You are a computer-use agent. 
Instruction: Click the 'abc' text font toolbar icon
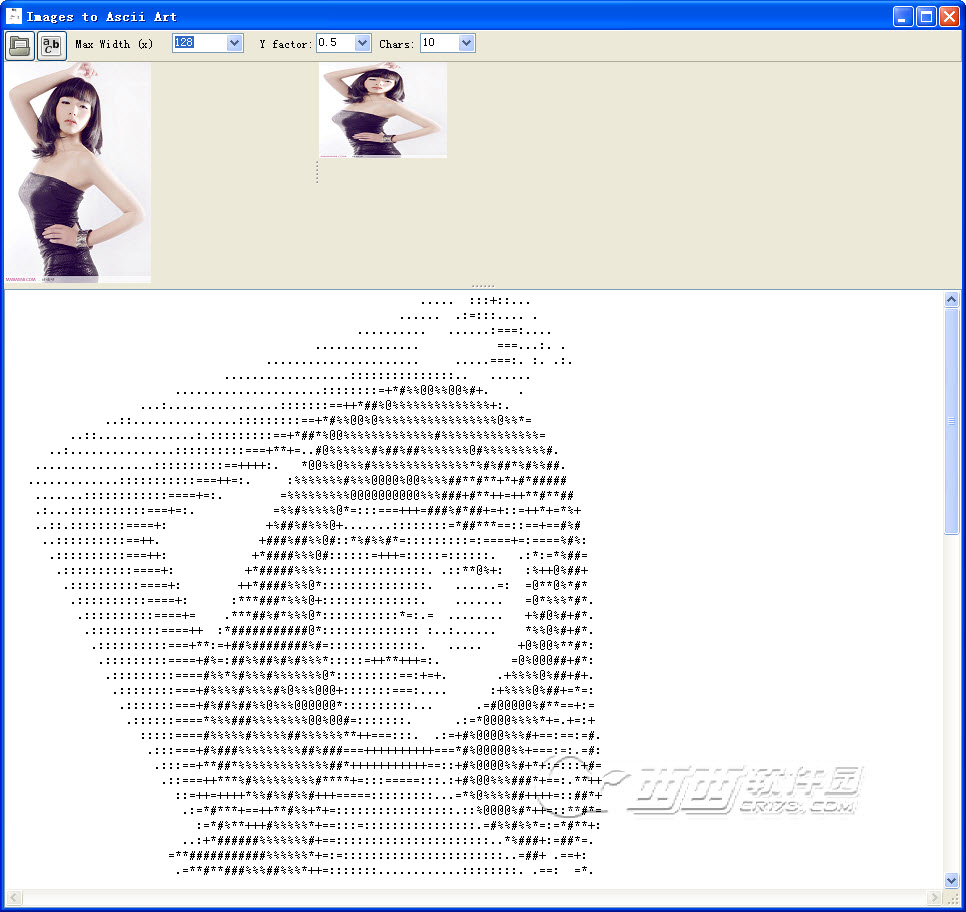(52, 46)
